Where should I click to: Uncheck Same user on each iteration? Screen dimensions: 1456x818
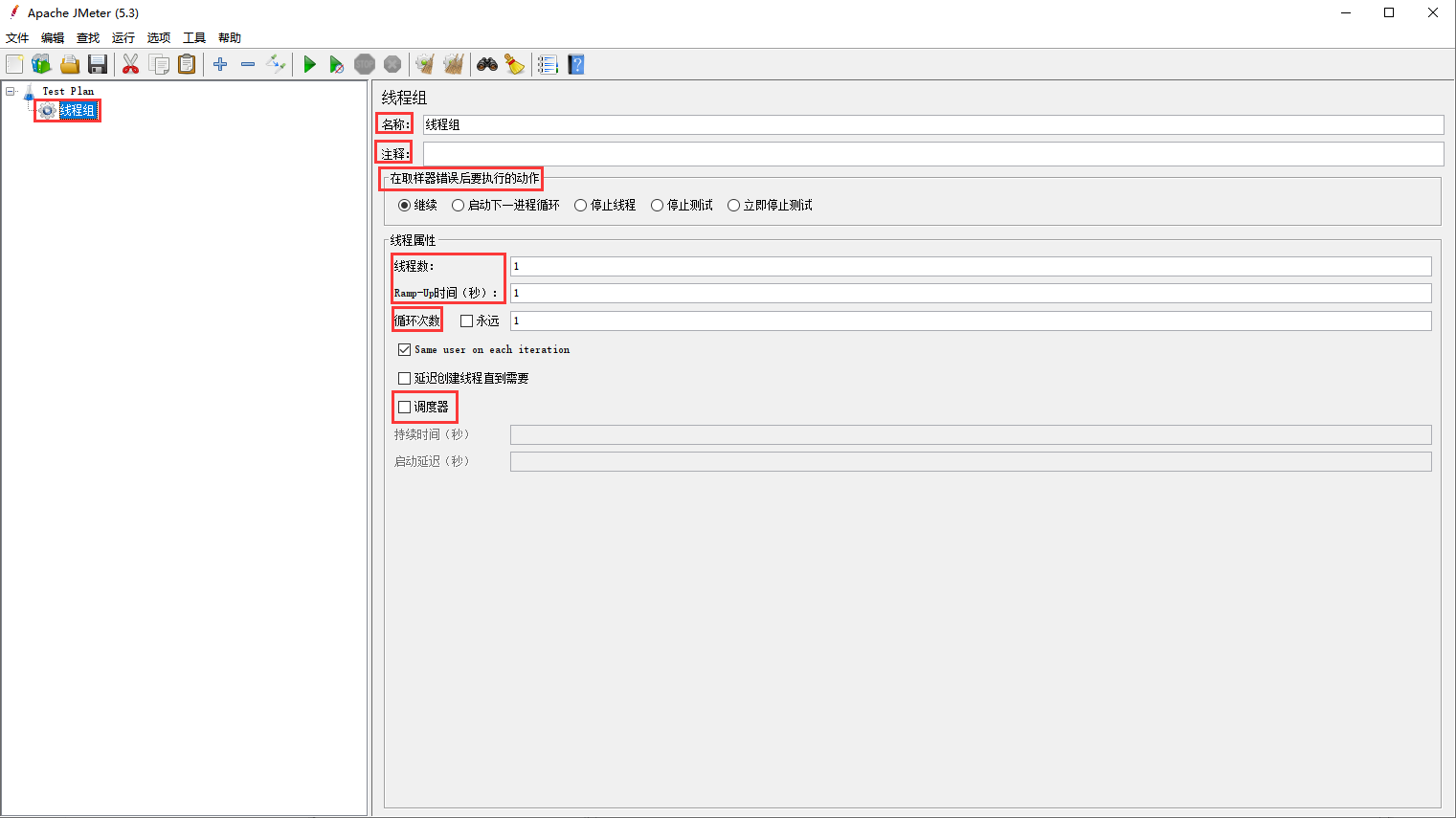tap(405, 350)
